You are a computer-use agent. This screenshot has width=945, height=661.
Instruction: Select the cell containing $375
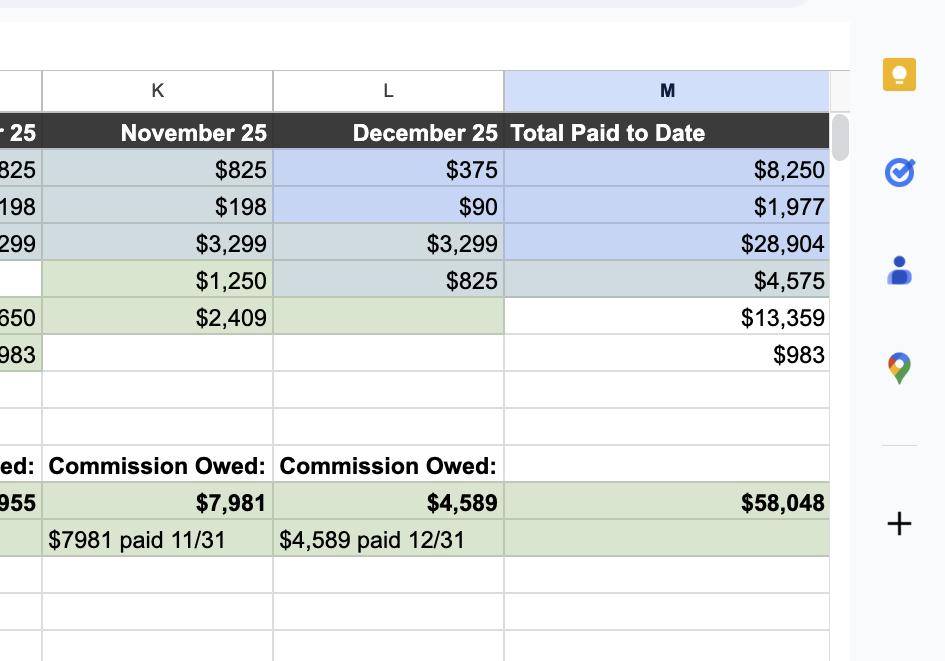[x=387, y=169]
